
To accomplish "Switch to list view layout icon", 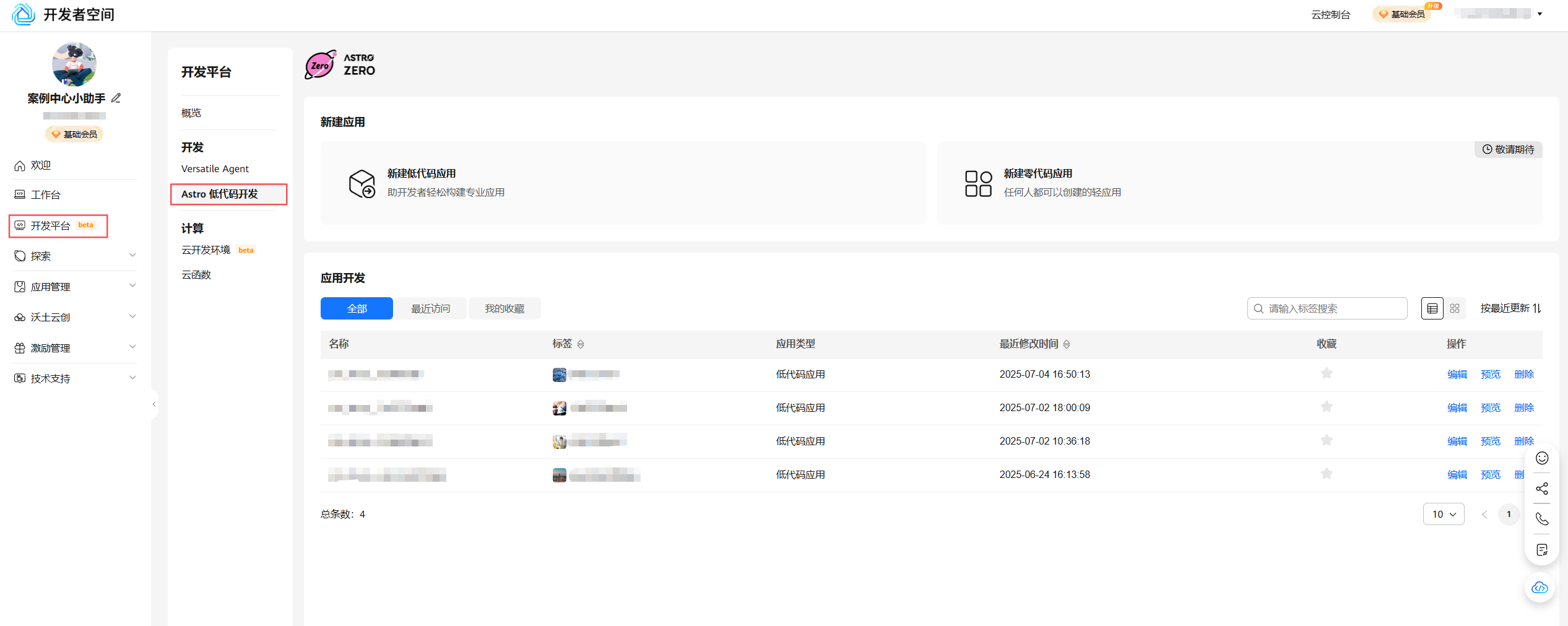I will (1432, 308).
